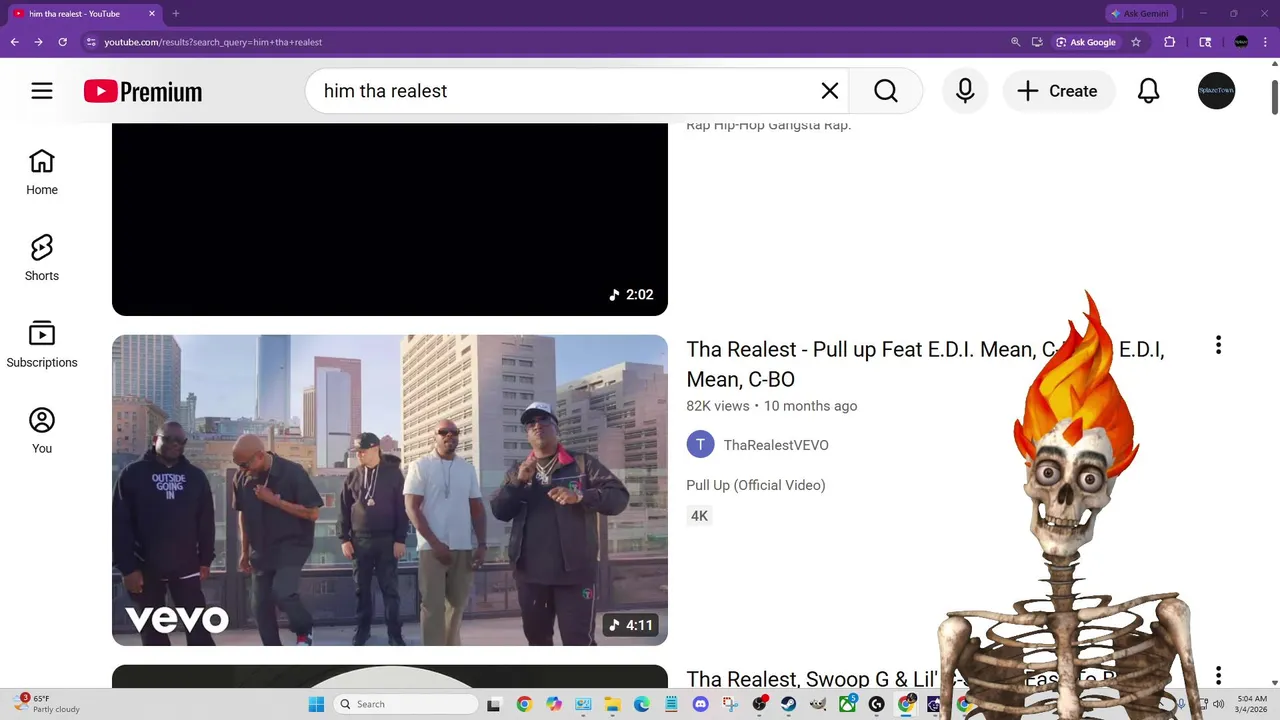Play the Pull up Feat E.D.I. Mean thumbnail
Screen dimensions: 1280x720
[x=390, y=490]
